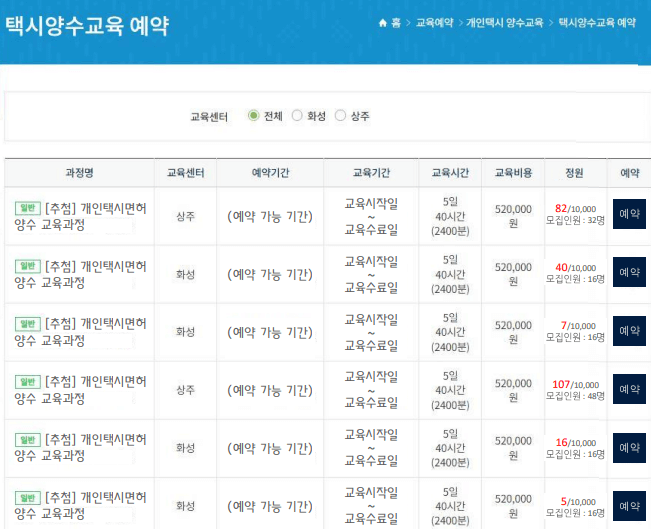Click 일반 badge in 82/10,000 row
The image size is (651, 529).
[28, 208]
